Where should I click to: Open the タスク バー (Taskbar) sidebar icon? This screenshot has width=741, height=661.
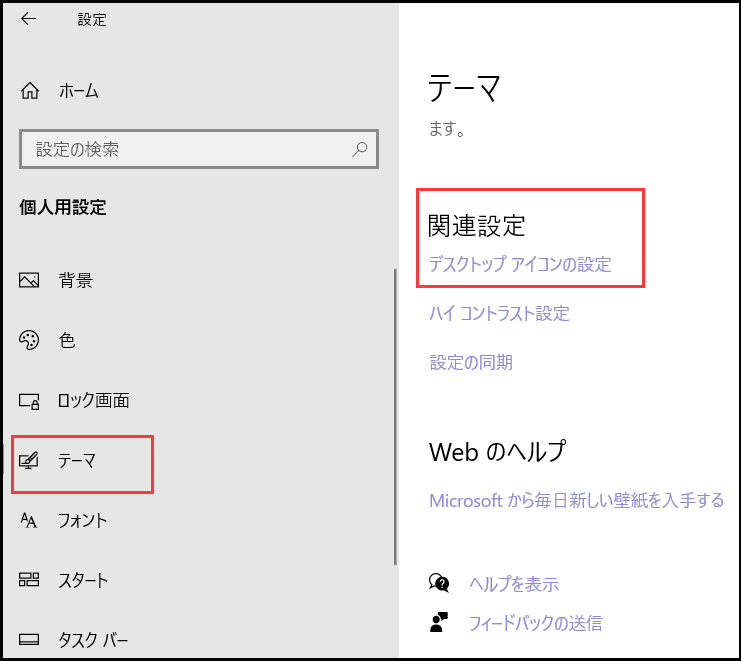coord(29,640)
